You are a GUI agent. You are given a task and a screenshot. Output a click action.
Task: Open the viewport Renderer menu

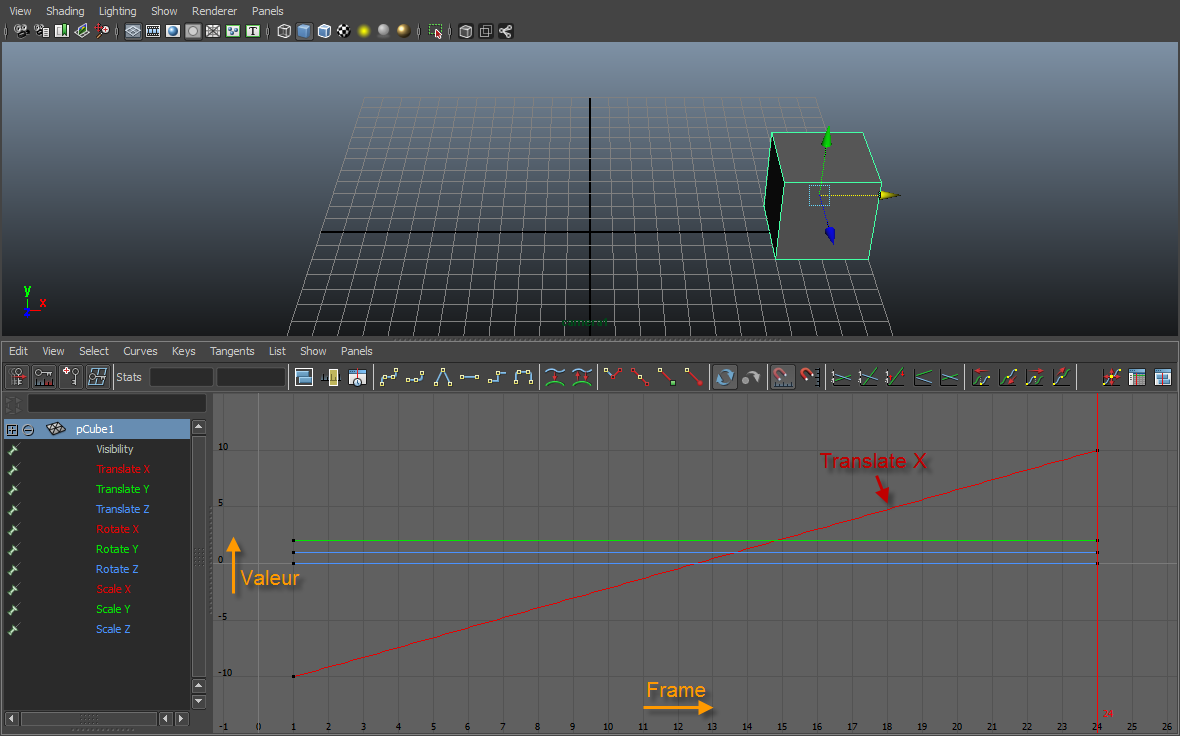pos(214,11)
